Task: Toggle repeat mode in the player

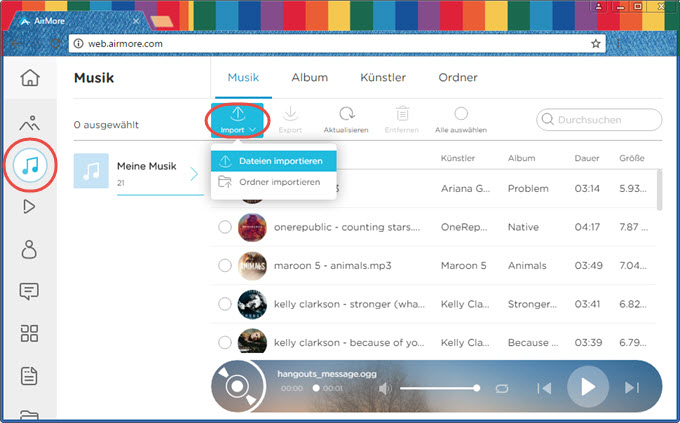Action: (502, 388)
